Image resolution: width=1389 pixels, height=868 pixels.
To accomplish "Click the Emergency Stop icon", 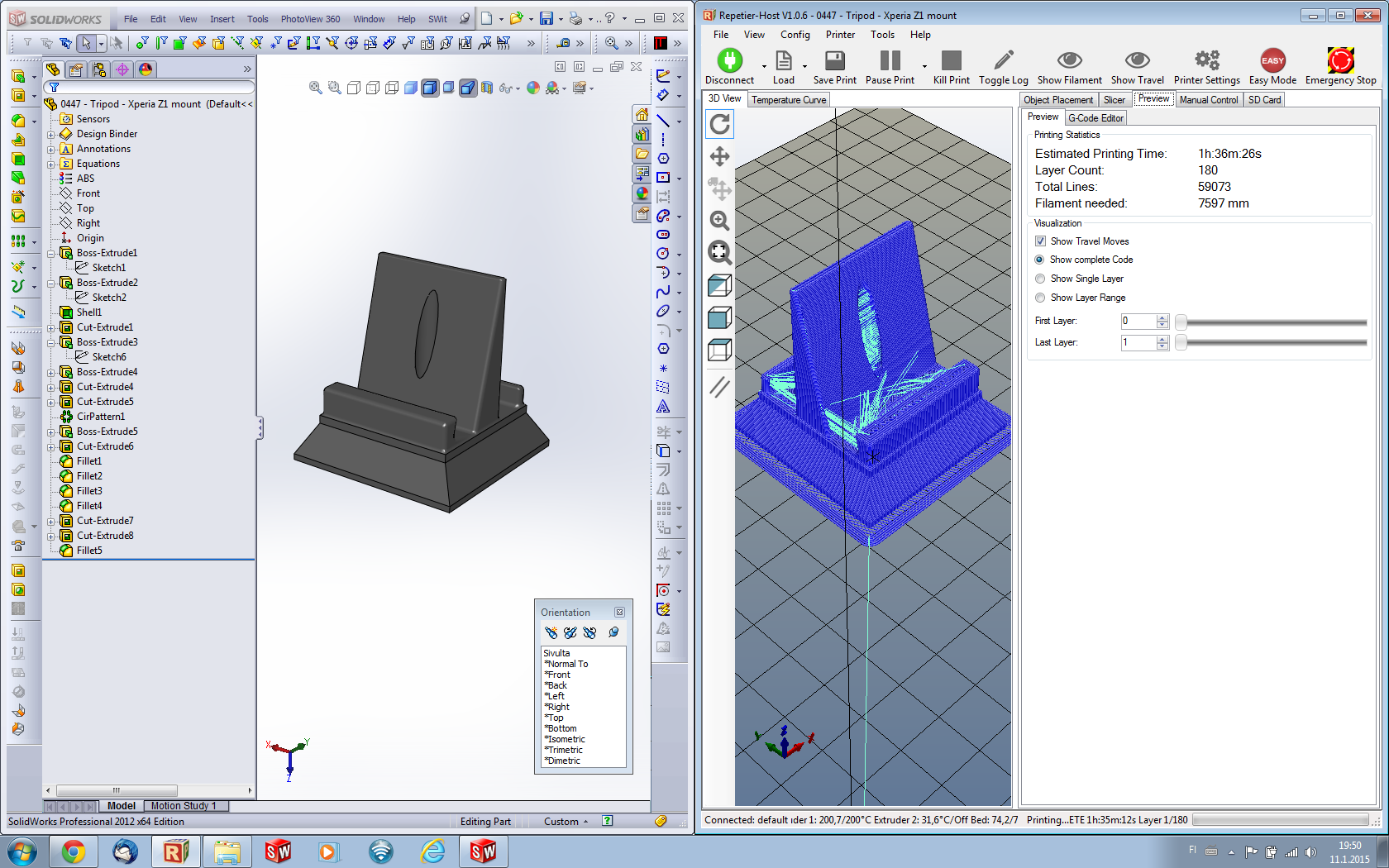I will click(x=1340, y=60).
